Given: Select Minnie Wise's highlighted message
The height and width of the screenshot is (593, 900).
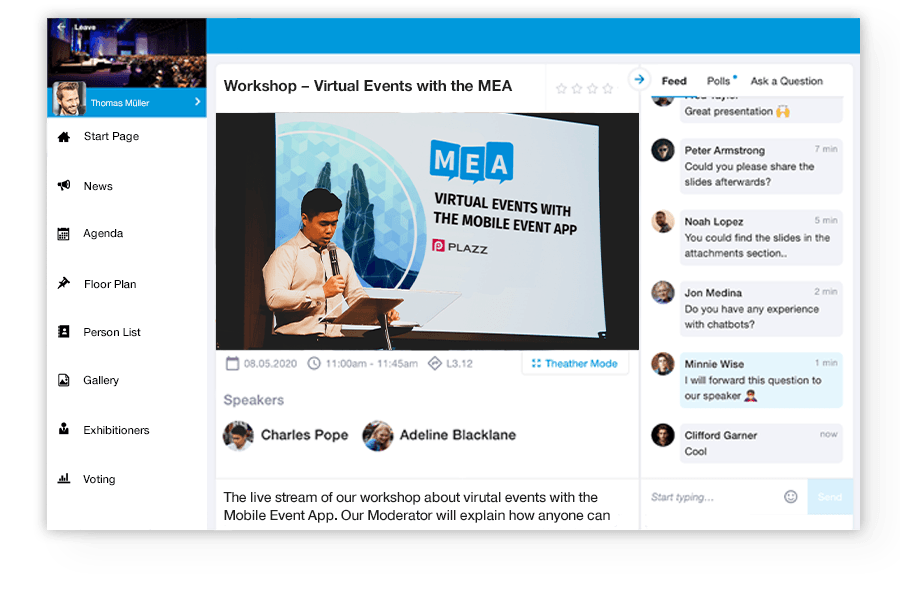Looking at the screenshot, I should (x=761, y=379).
